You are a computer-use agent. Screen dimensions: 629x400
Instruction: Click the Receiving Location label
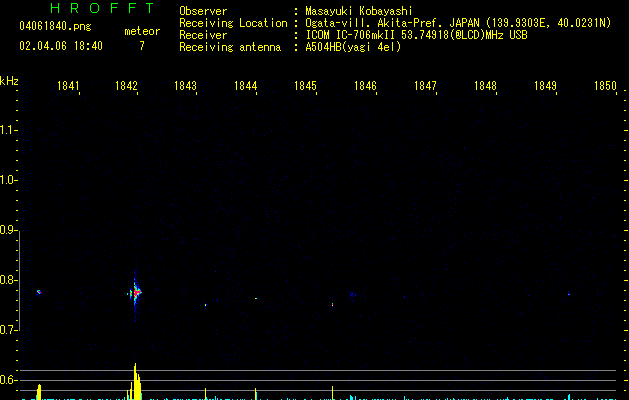pos(233,23)
